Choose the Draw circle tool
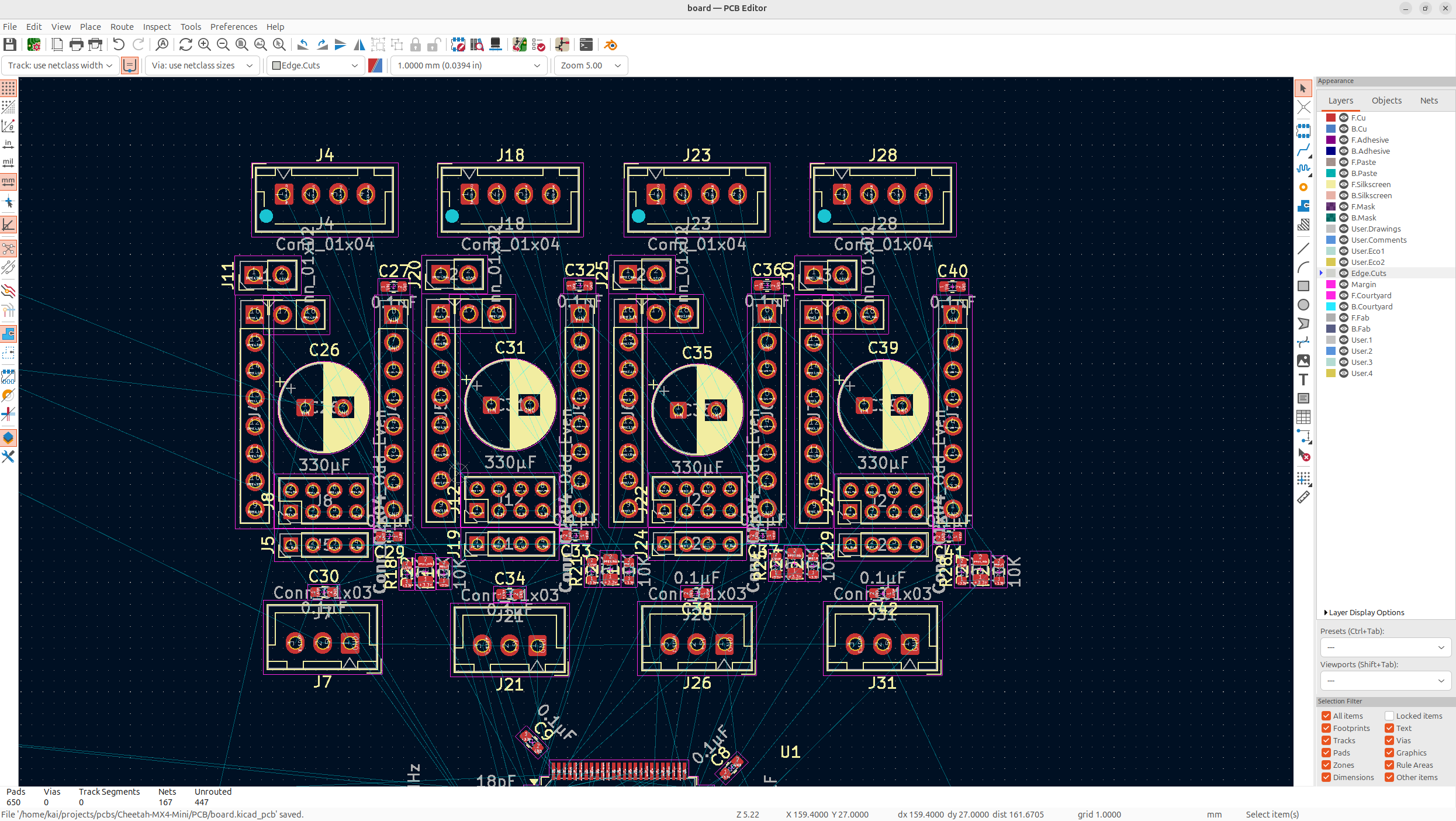This screenshot has height=821, width=1456. [x=1303, y=305]
